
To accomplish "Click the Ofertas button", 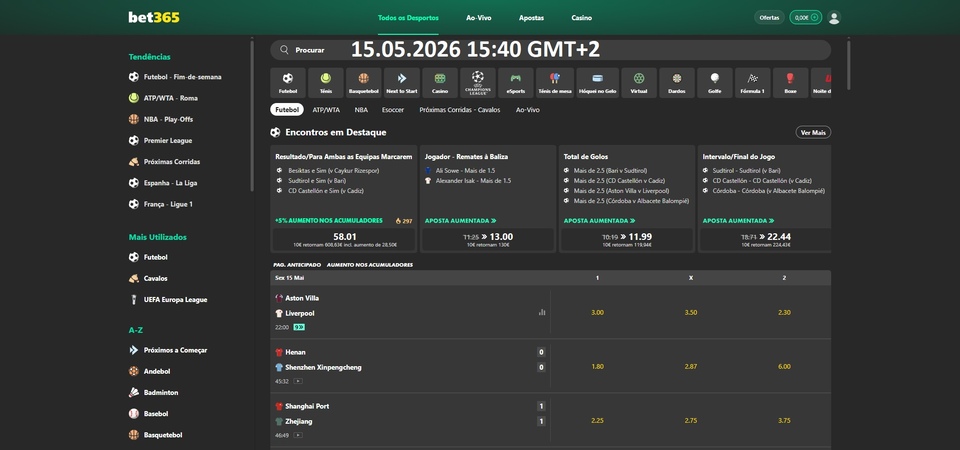I will 769,18.
